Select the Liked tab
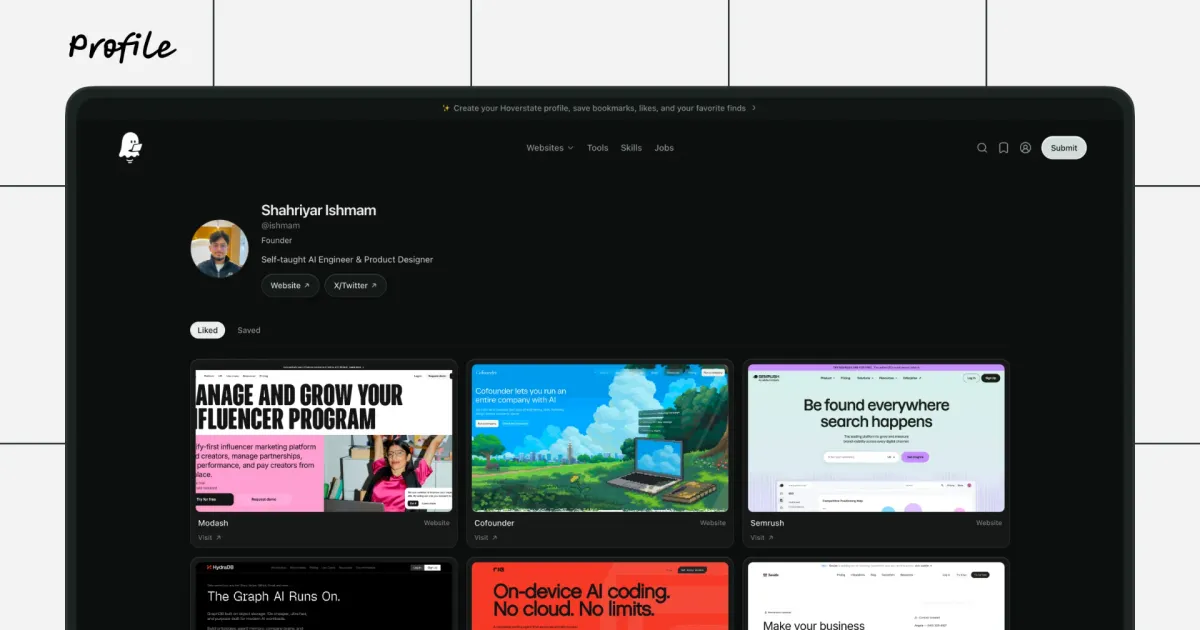The height and width of the screenshot is (630, 1200). point(207,330)
